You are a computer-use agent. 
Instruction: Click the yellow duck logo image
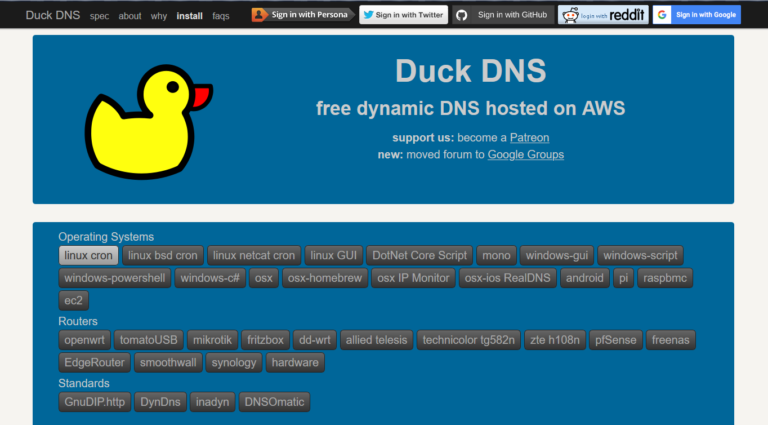point(148,121)
